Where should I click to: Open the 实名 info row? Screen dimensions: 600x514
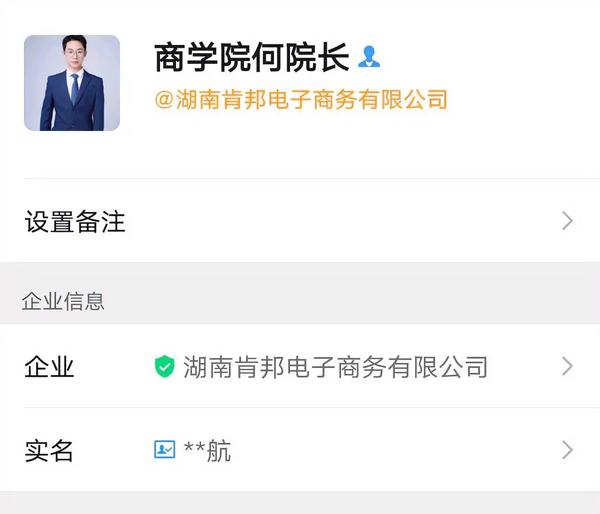pos(300,450)
